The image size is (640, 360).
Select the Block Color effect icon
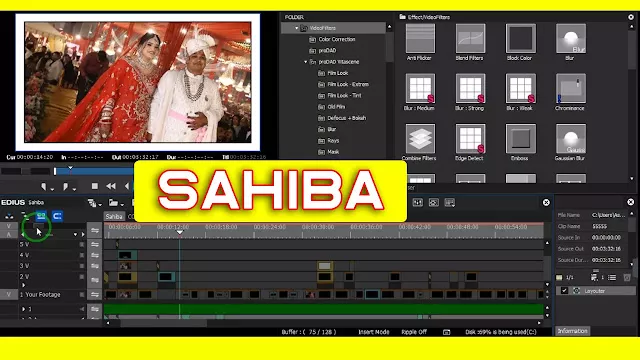point(520,38)
